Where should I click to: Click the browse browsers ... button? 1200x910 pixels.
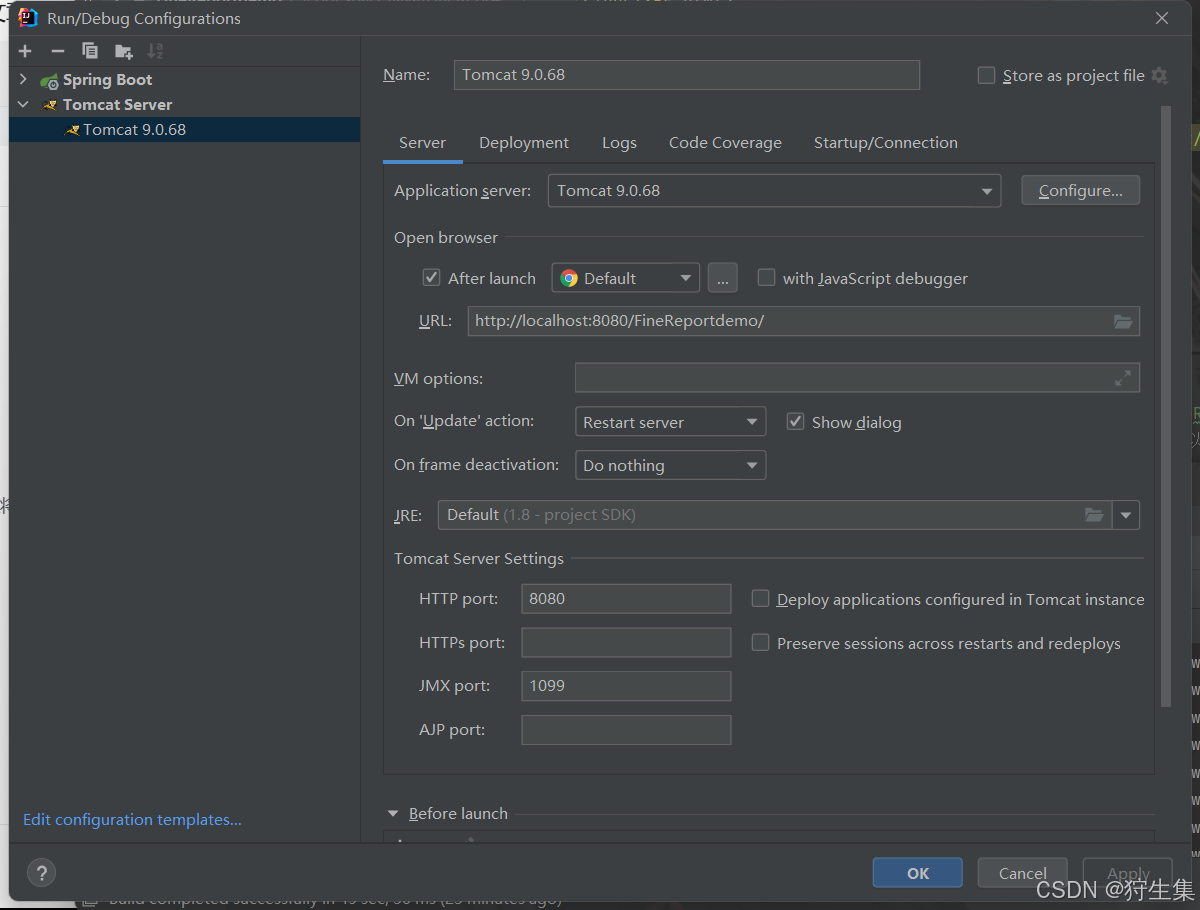[x=723, y=278]
